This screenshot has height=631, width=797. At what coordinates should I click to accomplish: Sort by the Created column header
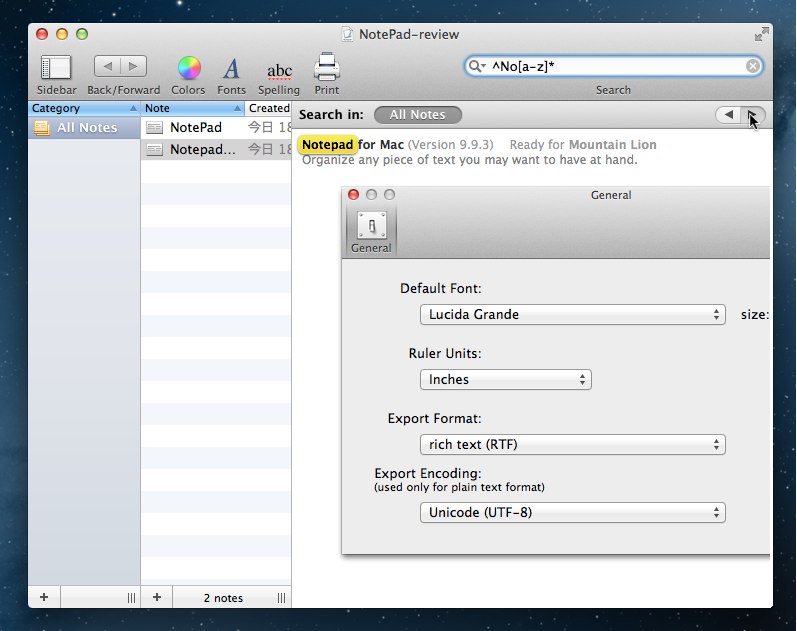[268, 108]
